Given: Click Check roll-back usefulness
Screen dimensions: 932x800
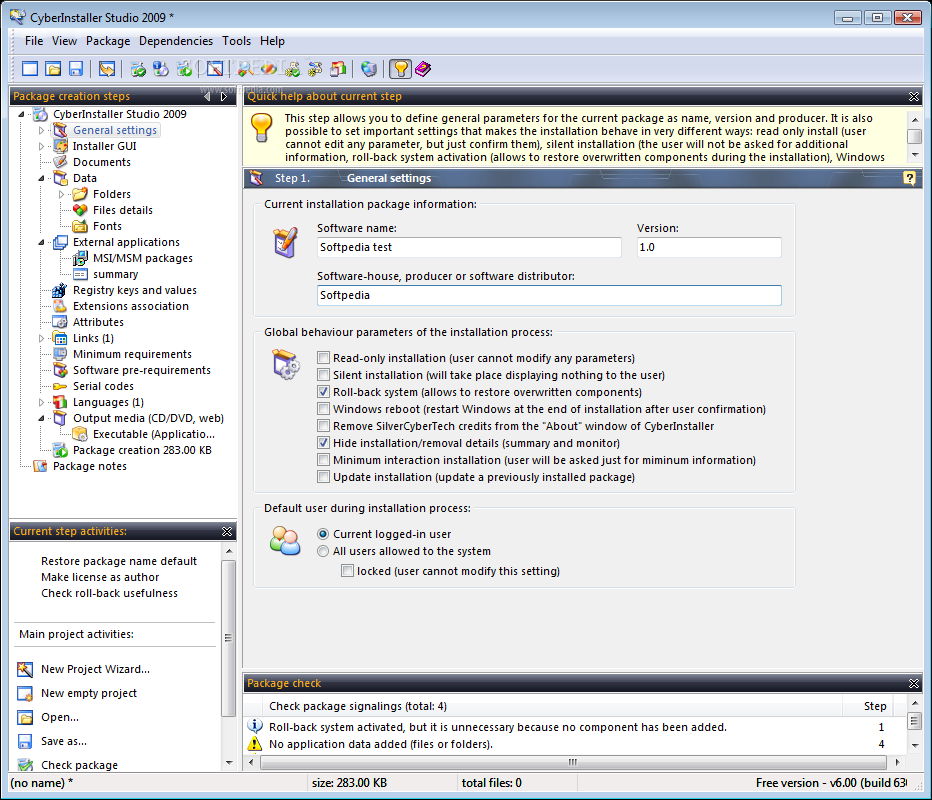Looking at the screenshot, I should pos(109,593).
